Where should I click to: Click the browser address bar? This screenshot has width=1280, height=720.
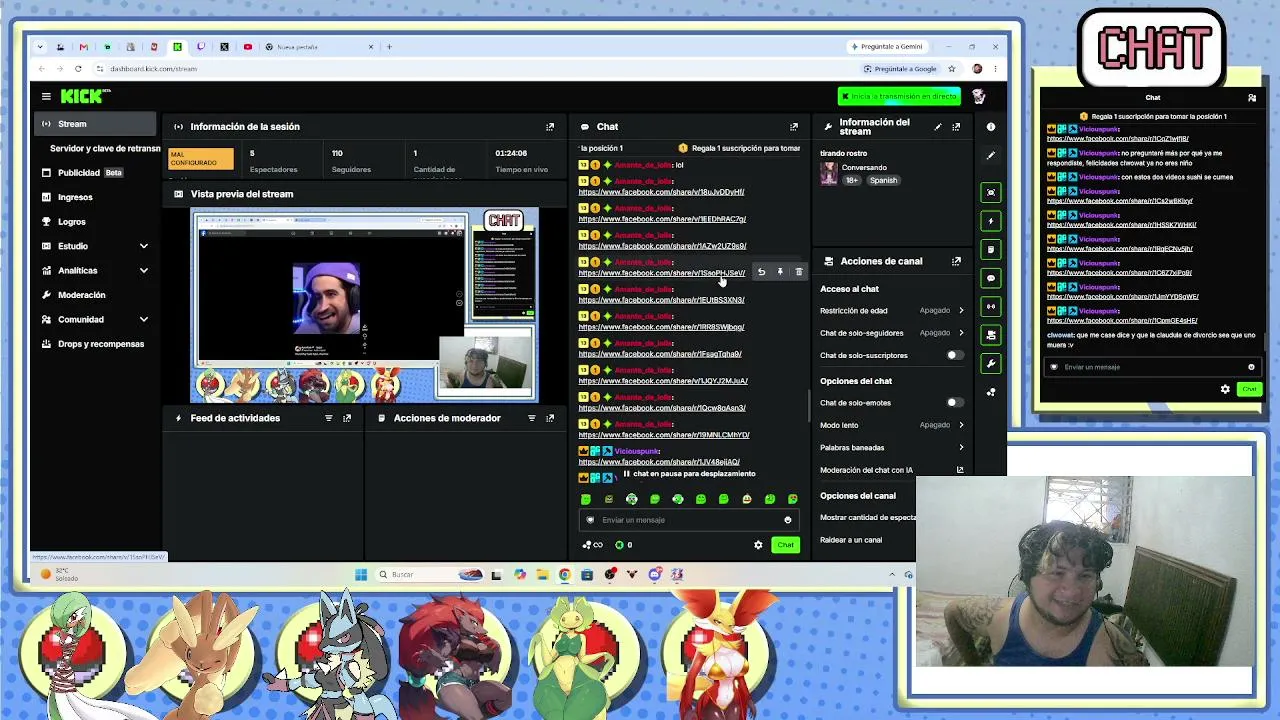click(480, 69)
